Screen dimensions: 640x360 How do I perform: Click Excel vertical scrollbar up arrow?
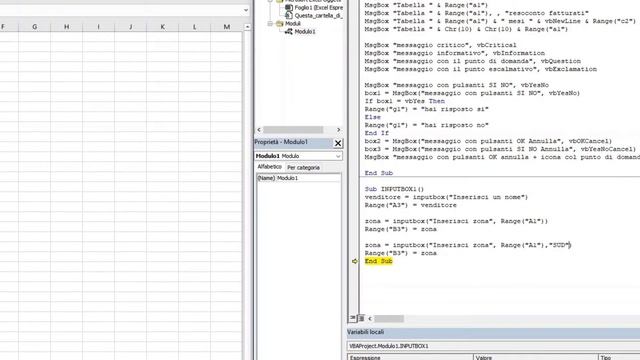[247, 27]
